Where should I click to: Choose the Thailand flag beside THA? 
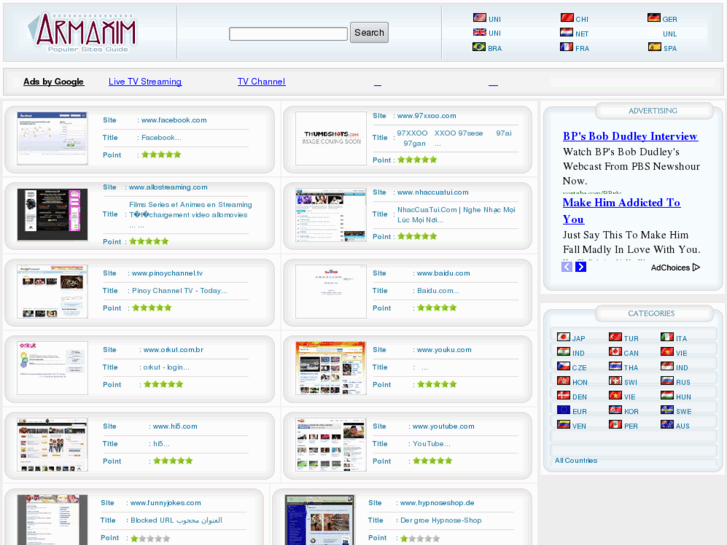click(x=615, y=366)
